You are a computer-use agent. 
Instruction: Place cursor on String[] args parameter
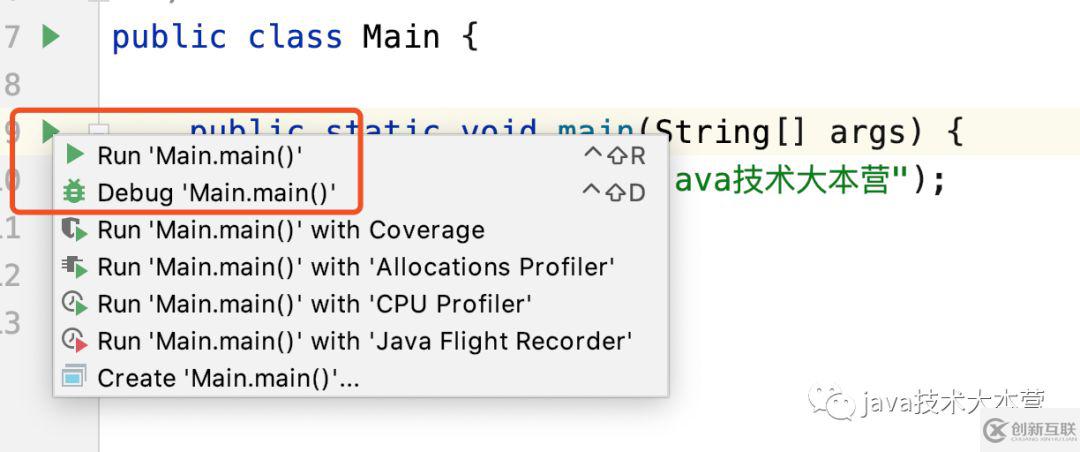(787, 131)
